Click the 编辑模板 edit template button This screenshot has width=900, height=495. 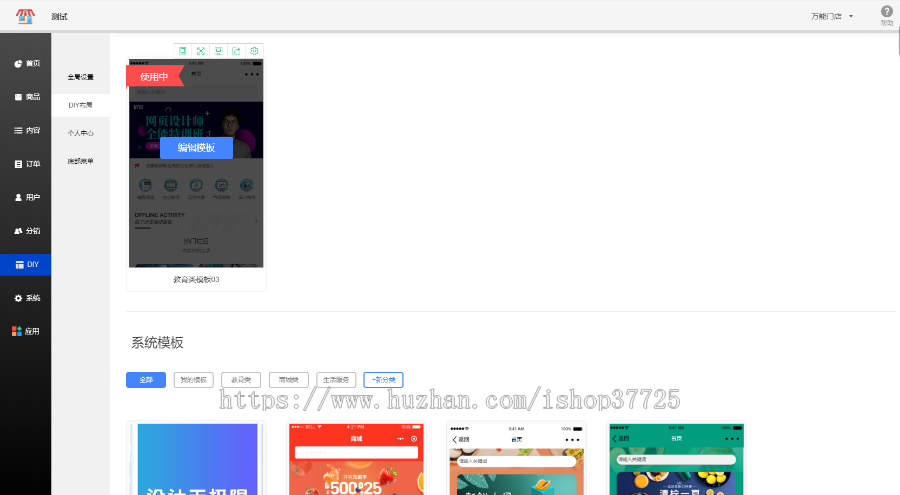tap(196, 148)
